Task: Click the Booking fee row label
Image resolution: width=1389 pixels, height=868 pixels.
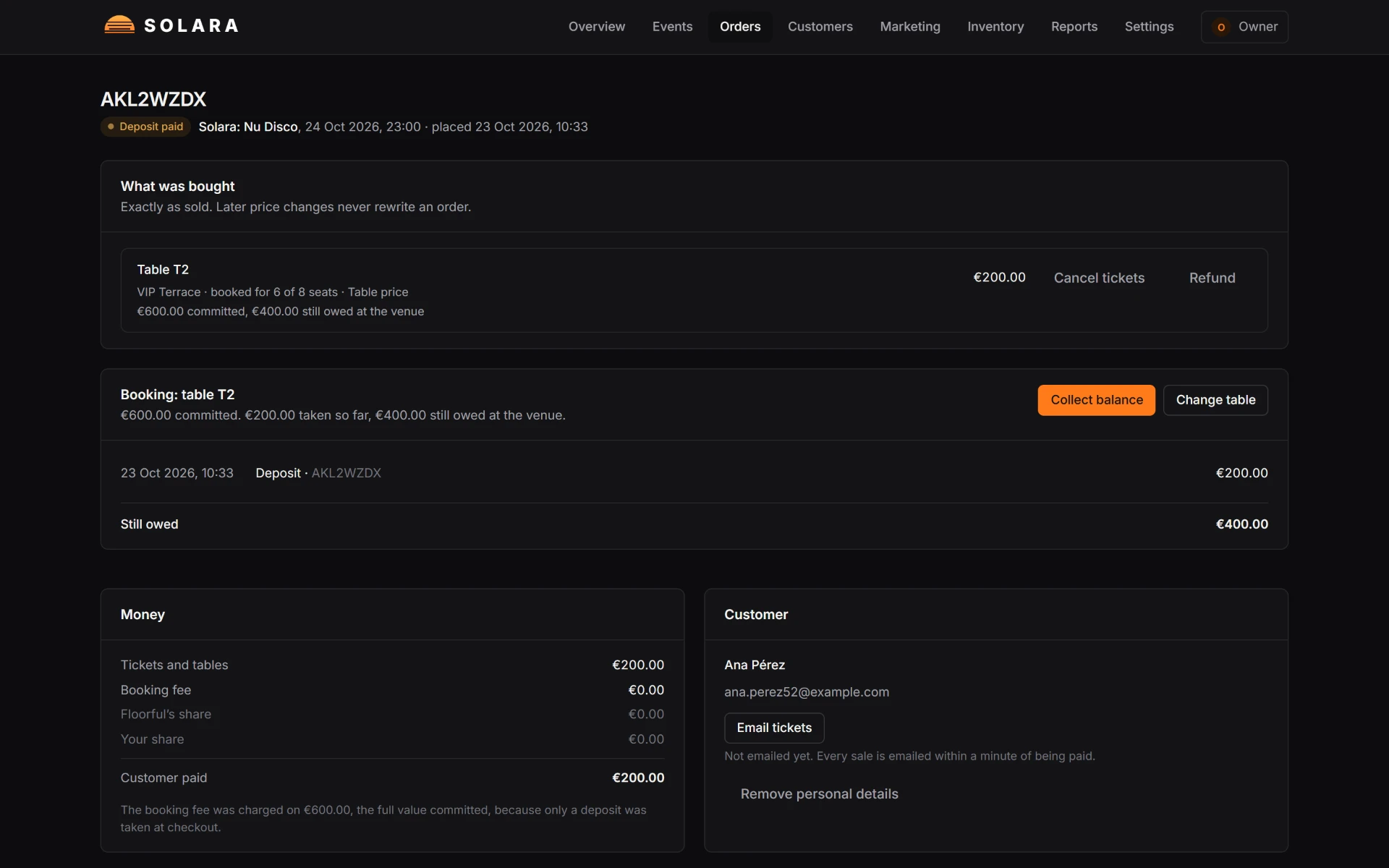Action: pyautogui.click(x=156, y=690)
